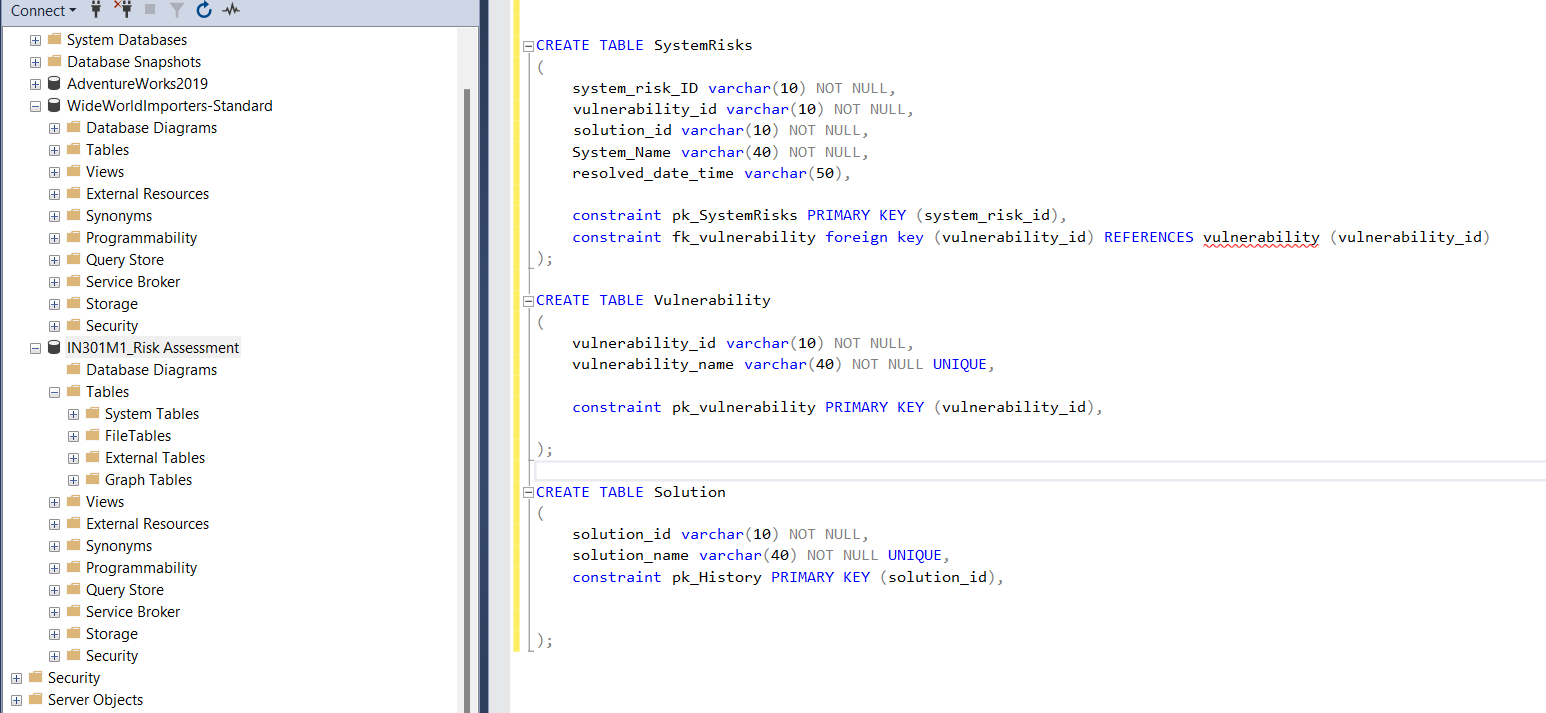The width and height of the screenshot is (1546, 713).
Task: Click the WideWorldImporters-Standard database icon
Action: point(53,105)
